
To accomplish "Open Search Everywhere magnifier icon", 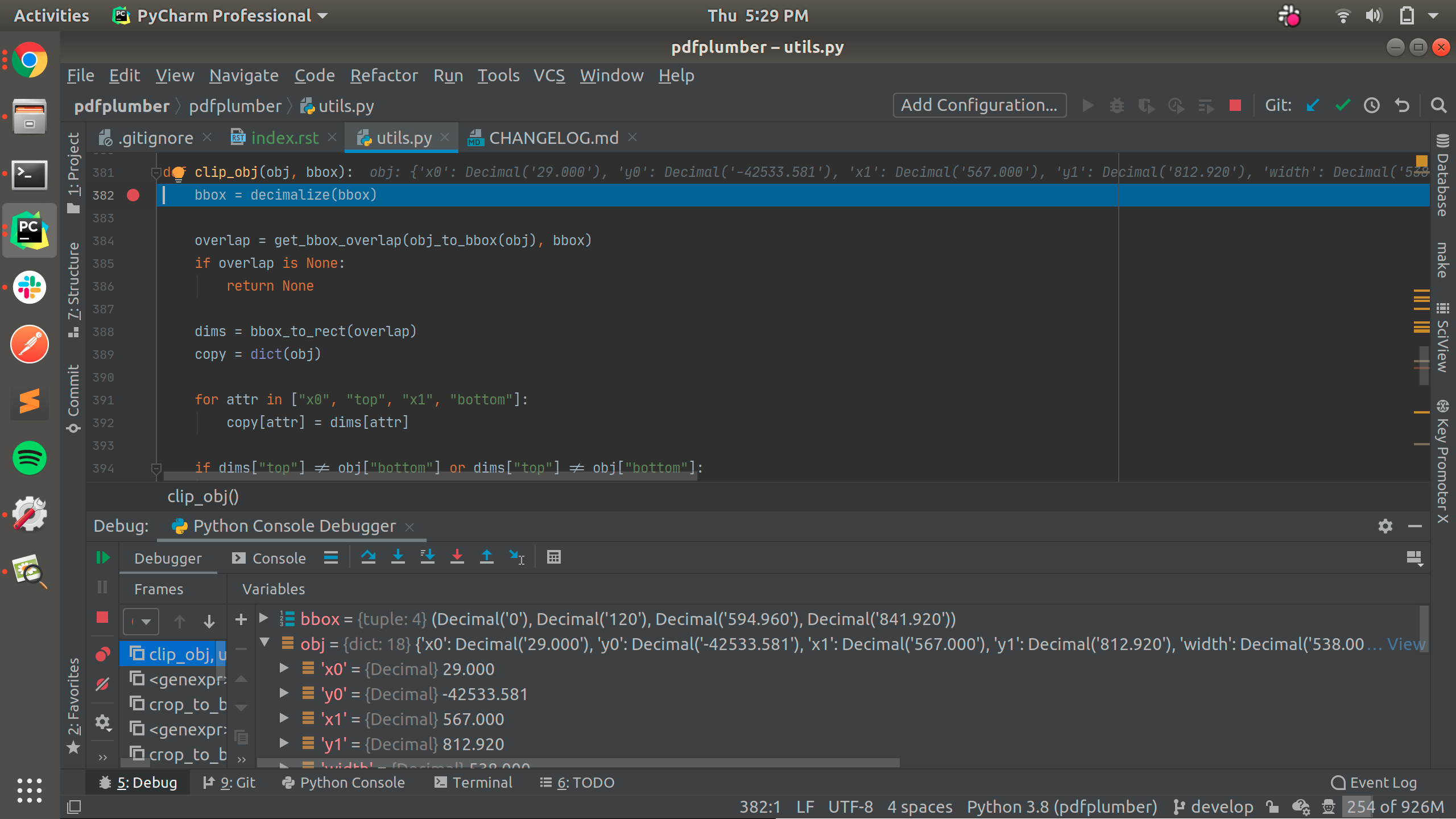I will (x=1439, y=106).
